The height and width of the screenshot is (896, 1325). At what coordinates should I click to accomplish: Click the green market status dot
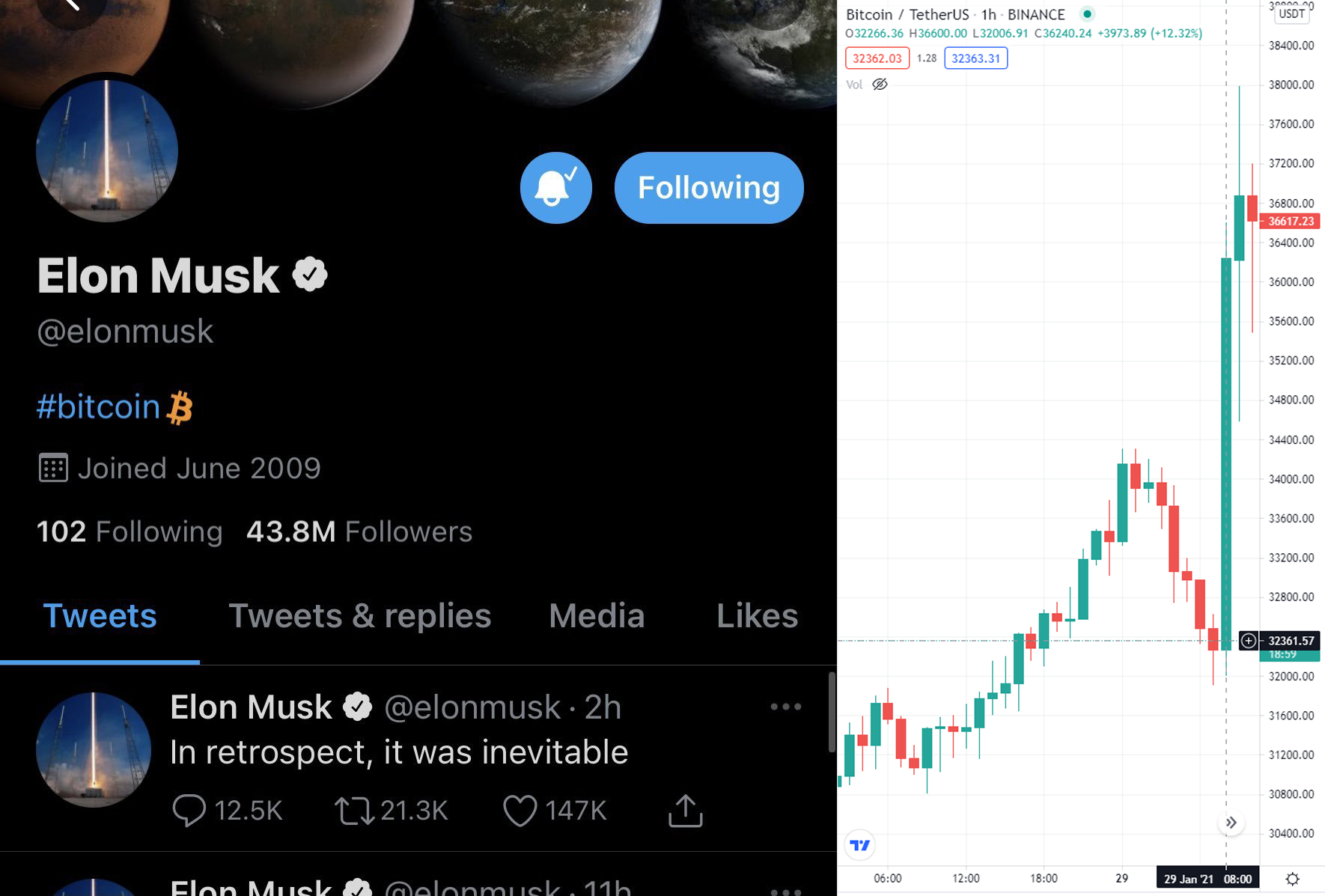tap(1088, 13)
